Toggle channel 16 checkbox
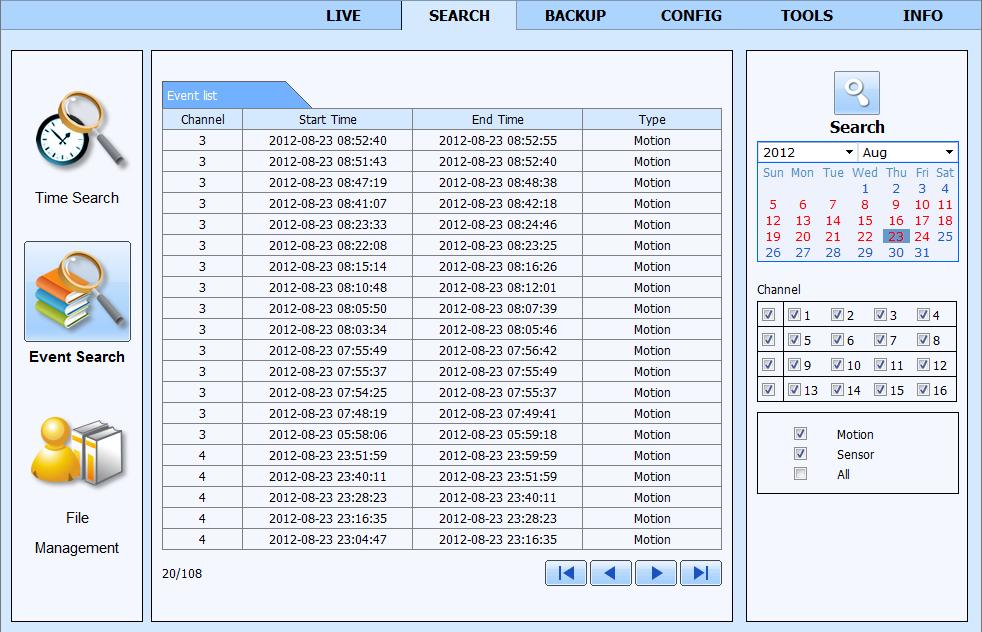Screen dimensions: 982x632 coord(923,390)
